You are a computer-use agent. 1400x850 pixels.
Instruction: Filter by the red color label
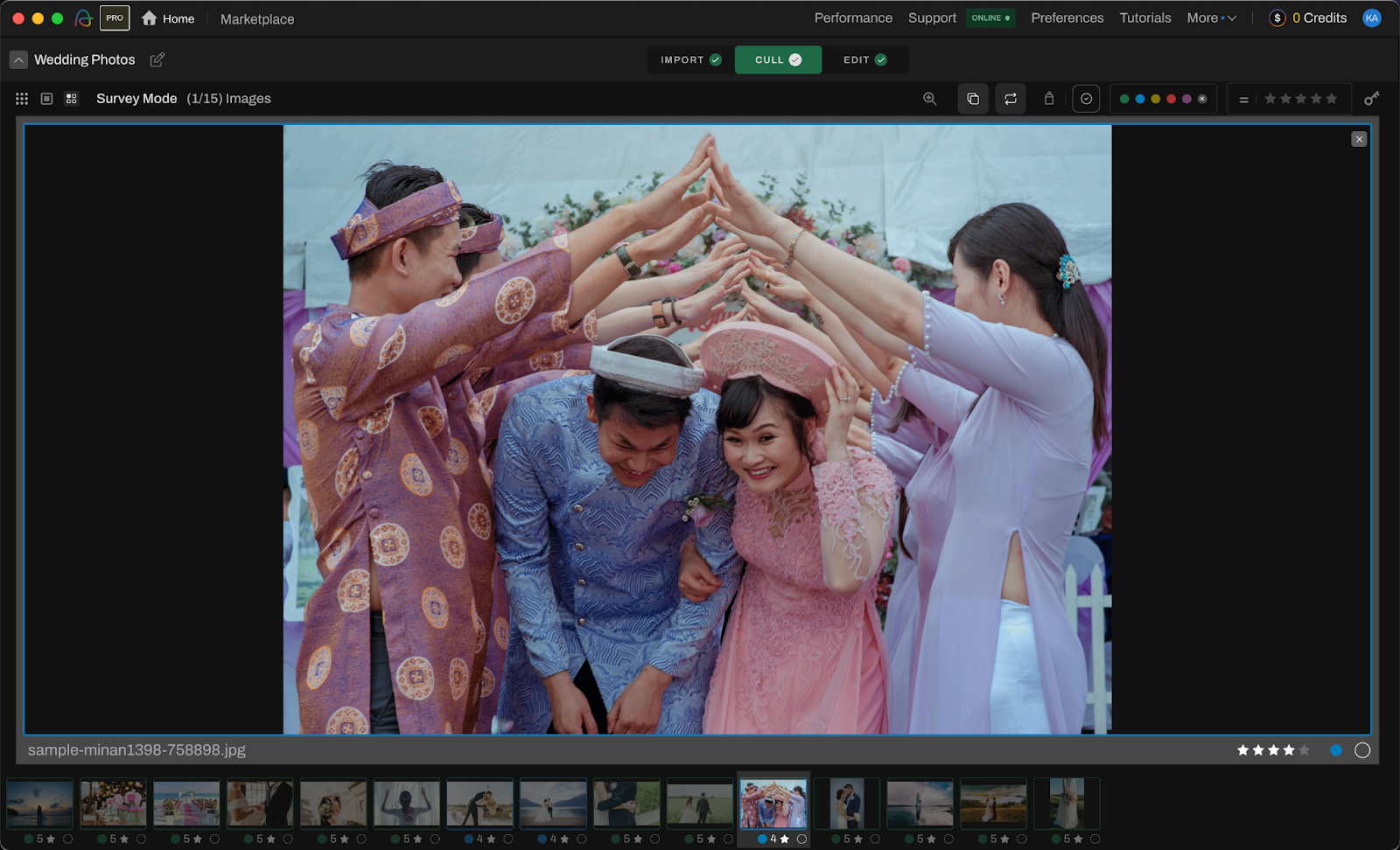point(1171,99)
